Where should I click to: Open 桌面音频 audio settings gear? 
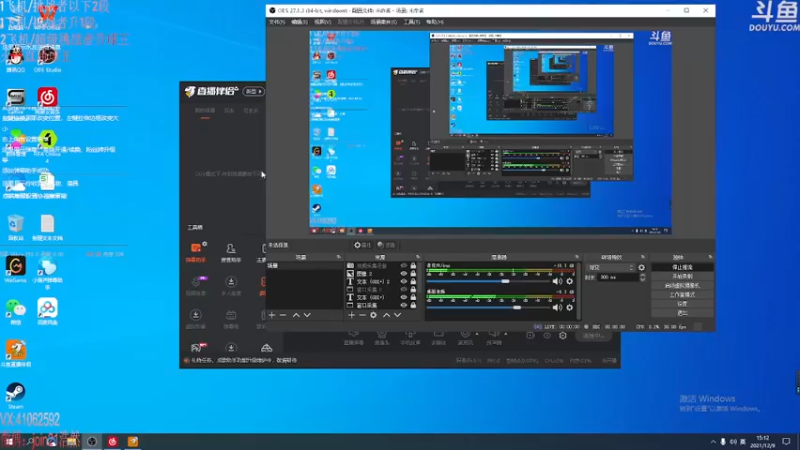[x=569, y=308]
